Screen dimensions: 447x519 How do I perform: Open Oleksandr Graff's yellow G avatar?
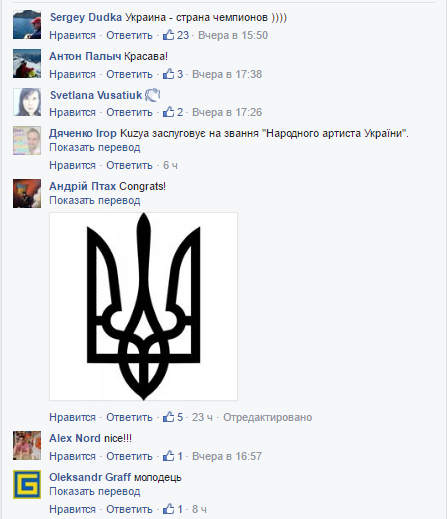point(27,484)
